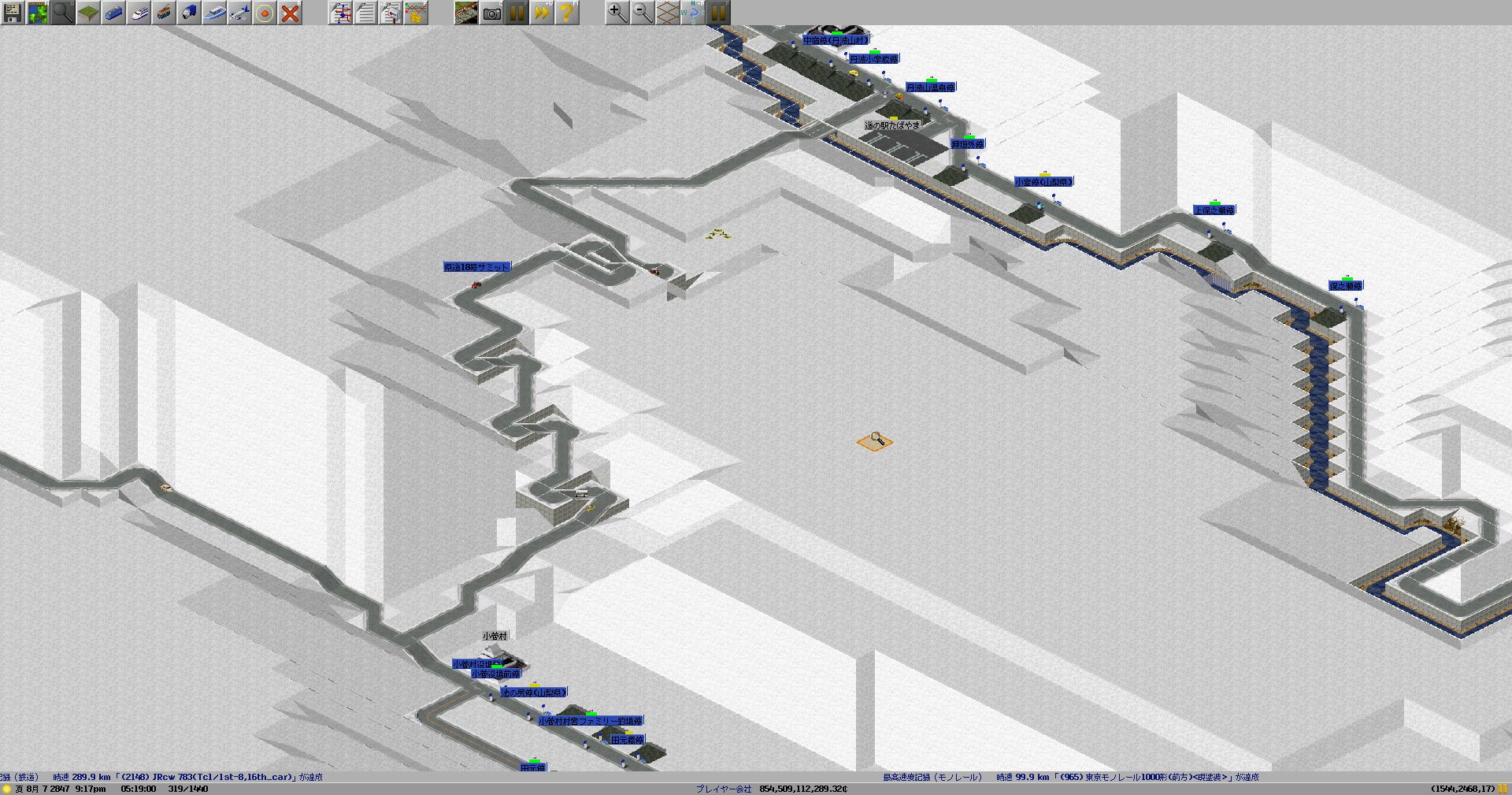Click the 小室停(山梨県) stop label

click(x=1043, y=182)
